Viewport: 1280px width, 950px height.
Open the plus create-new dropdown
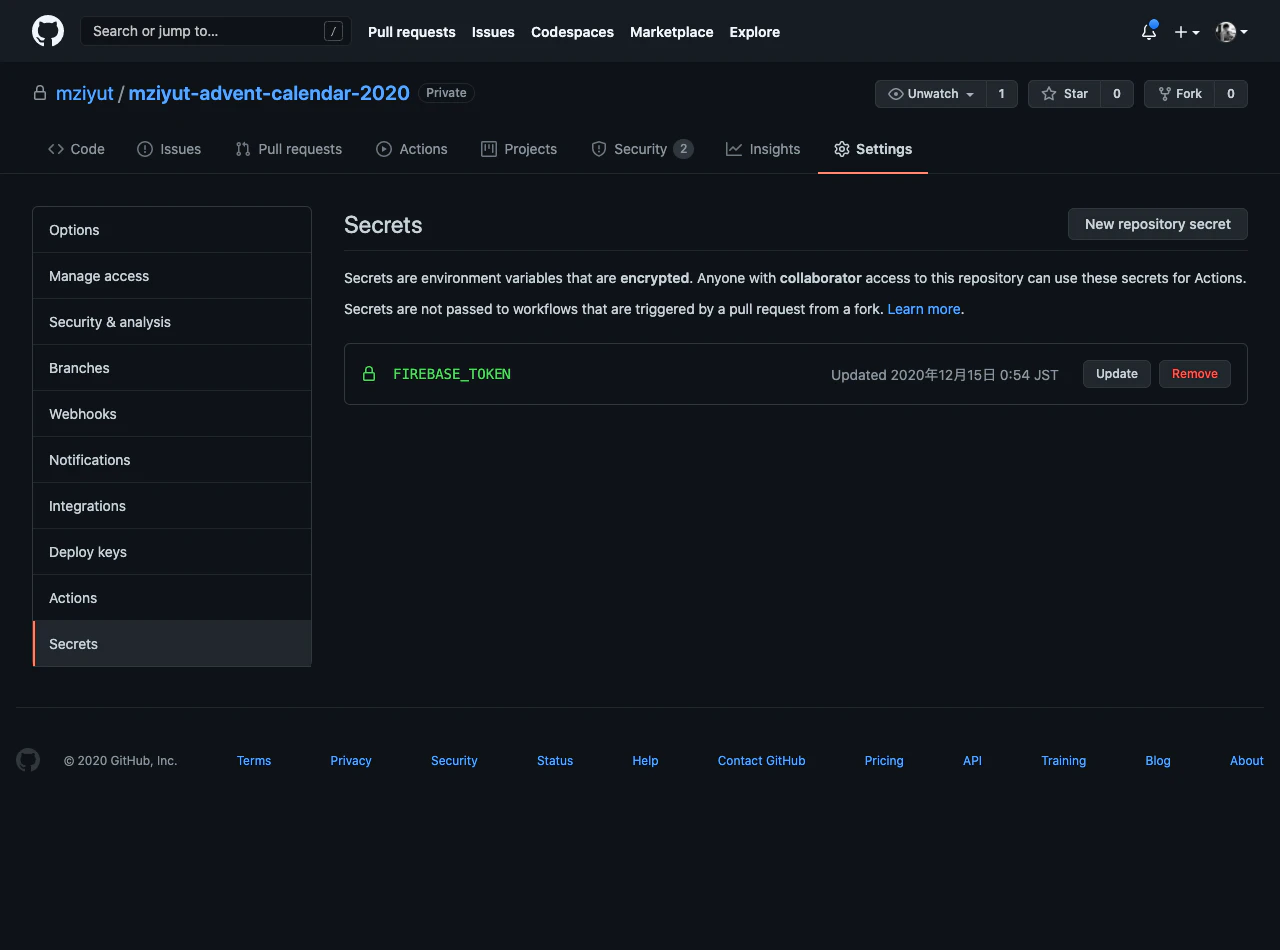[x=1186, y=31]
